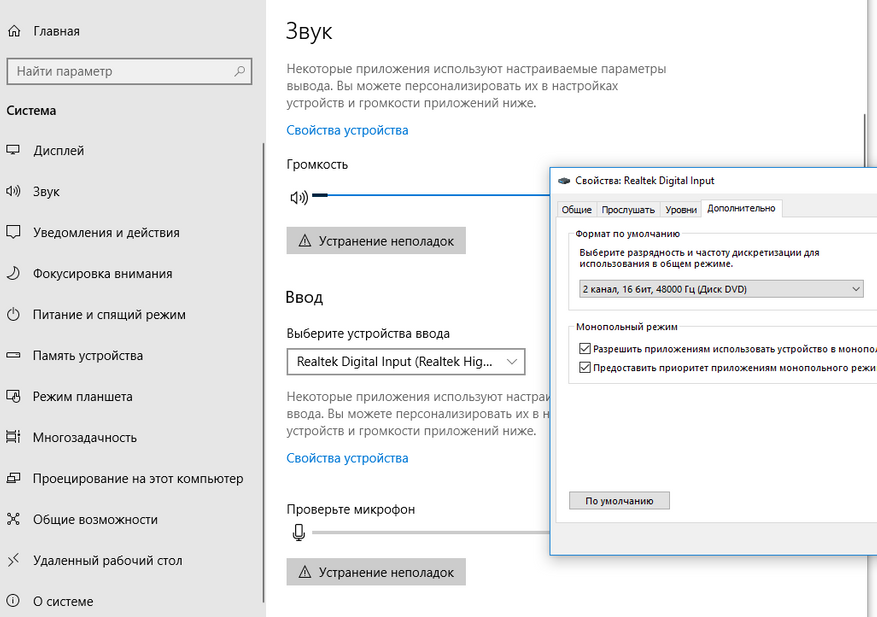Click the search magnifier icon
This screenshot has height=617, width=877.
(x=240, y=72)
